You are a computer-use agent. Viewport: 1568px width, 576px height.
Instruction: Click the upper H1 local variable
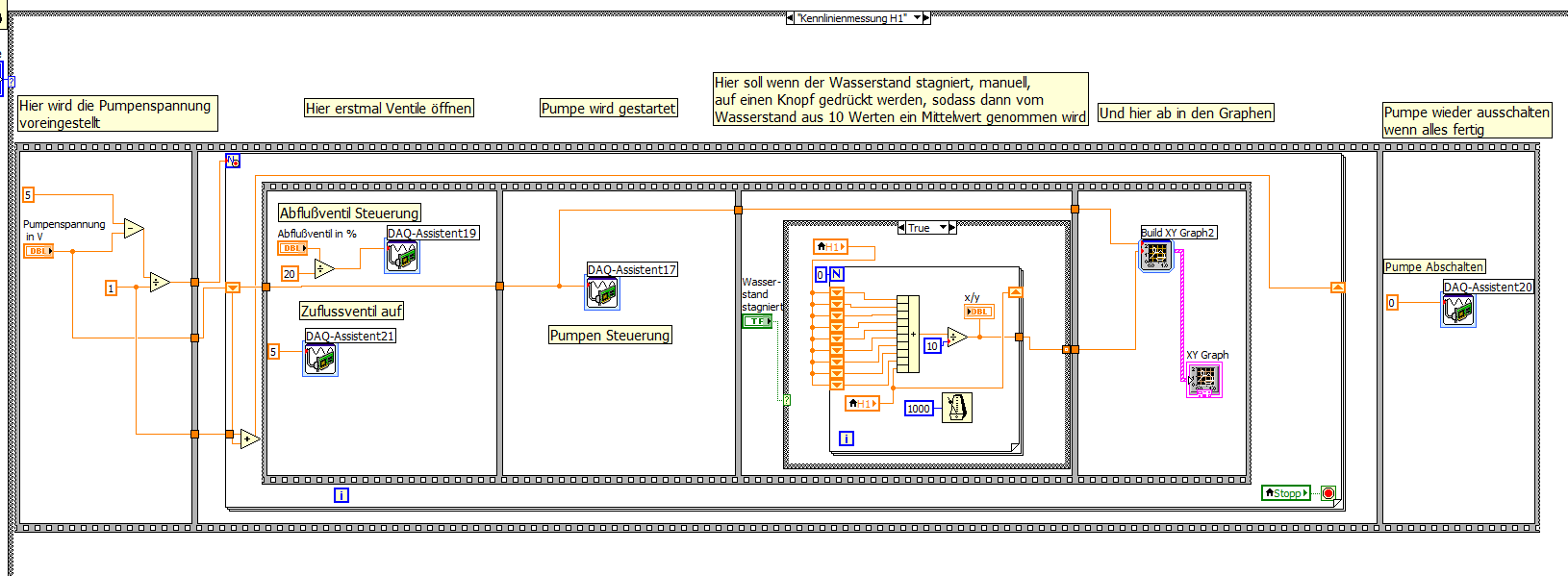830,247
